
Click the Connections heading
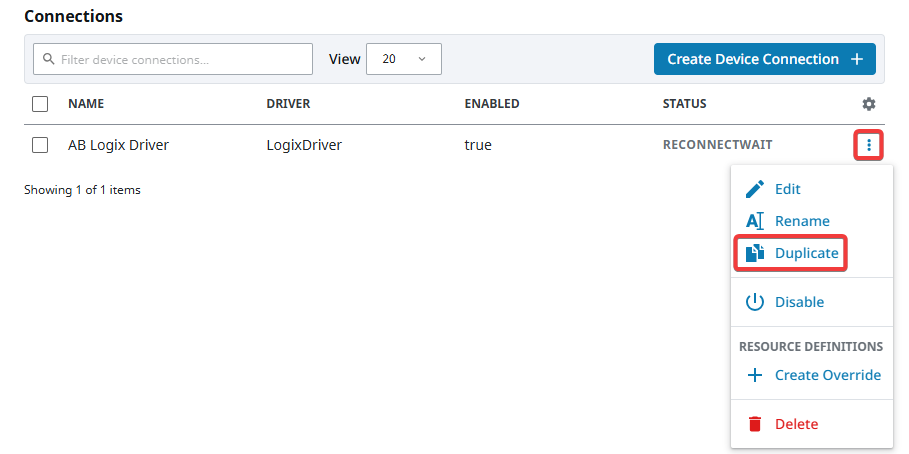[74, 16]
